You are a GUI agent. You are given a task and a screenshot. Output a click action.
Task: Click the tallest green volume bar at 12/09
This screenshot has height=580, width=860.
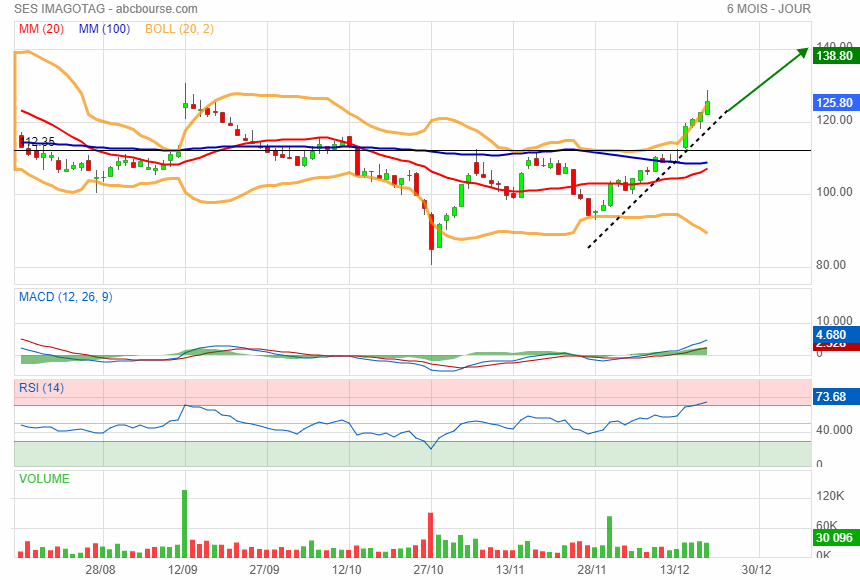coord(184,524)
